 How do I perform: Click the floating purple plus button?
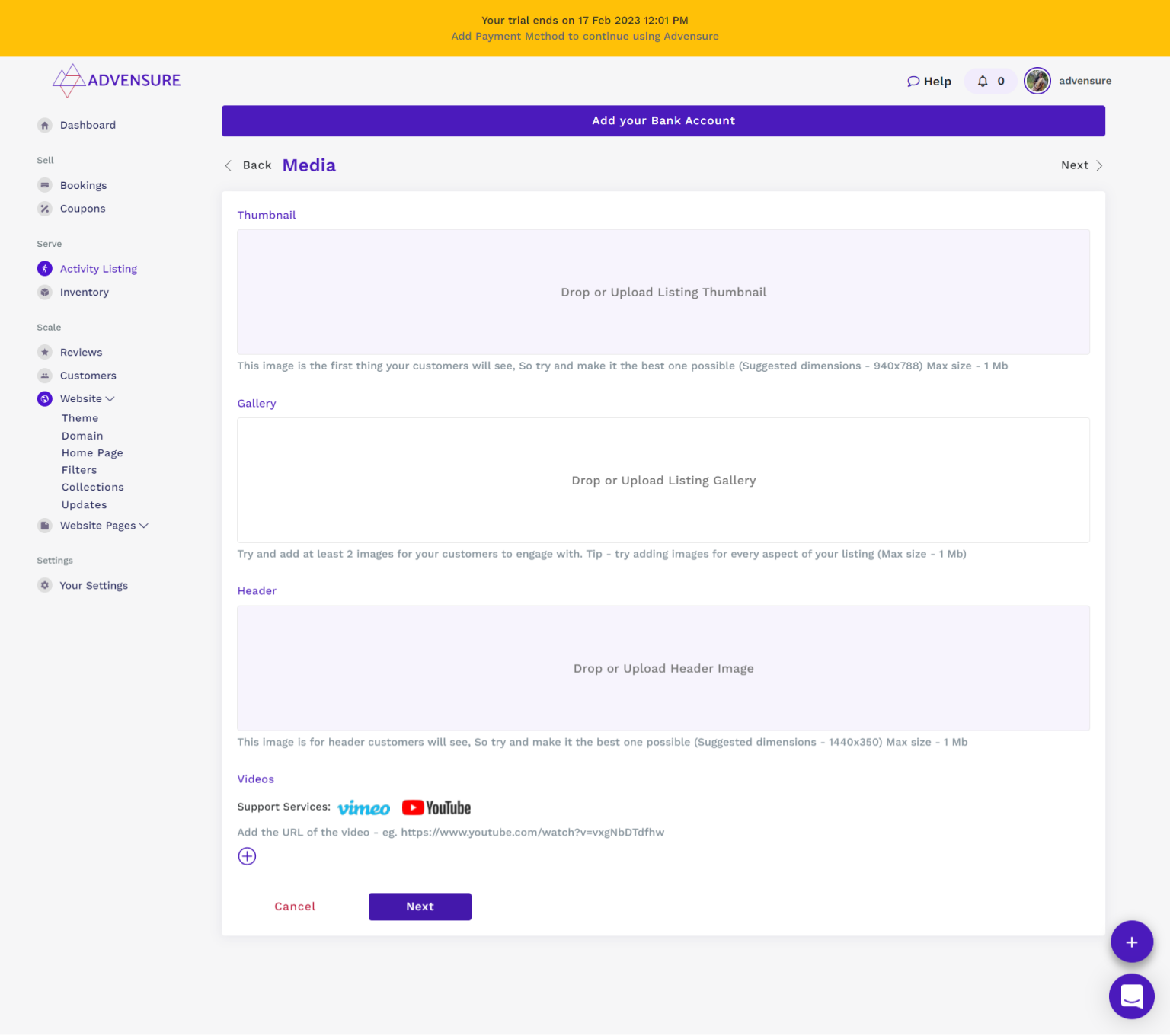[x=1131, y=942]
